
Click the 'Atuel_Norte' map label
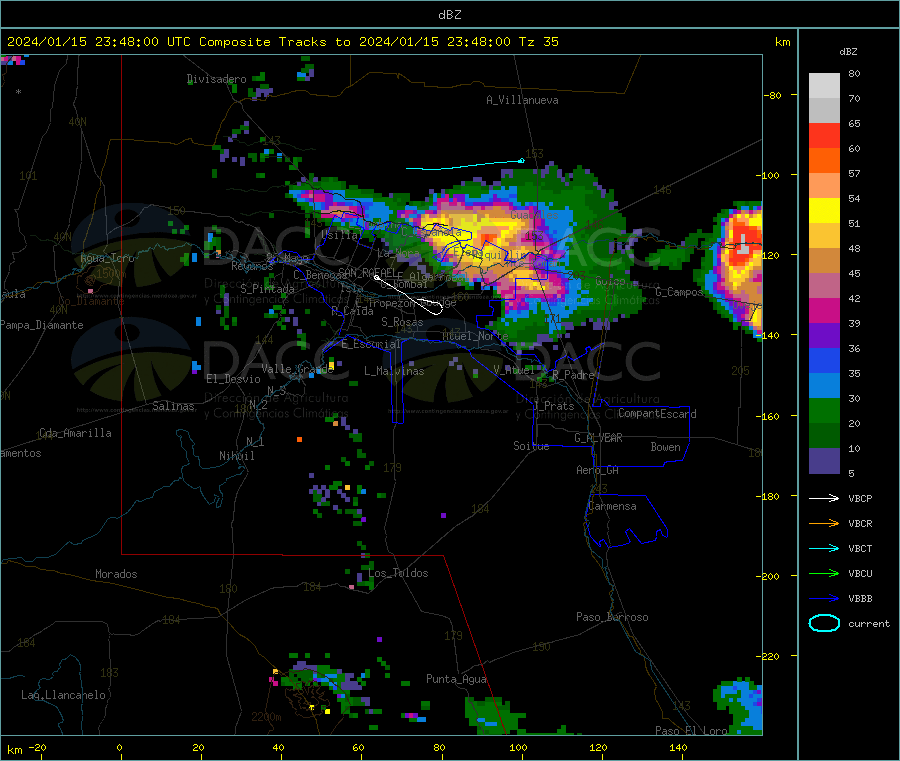point(475,336)
